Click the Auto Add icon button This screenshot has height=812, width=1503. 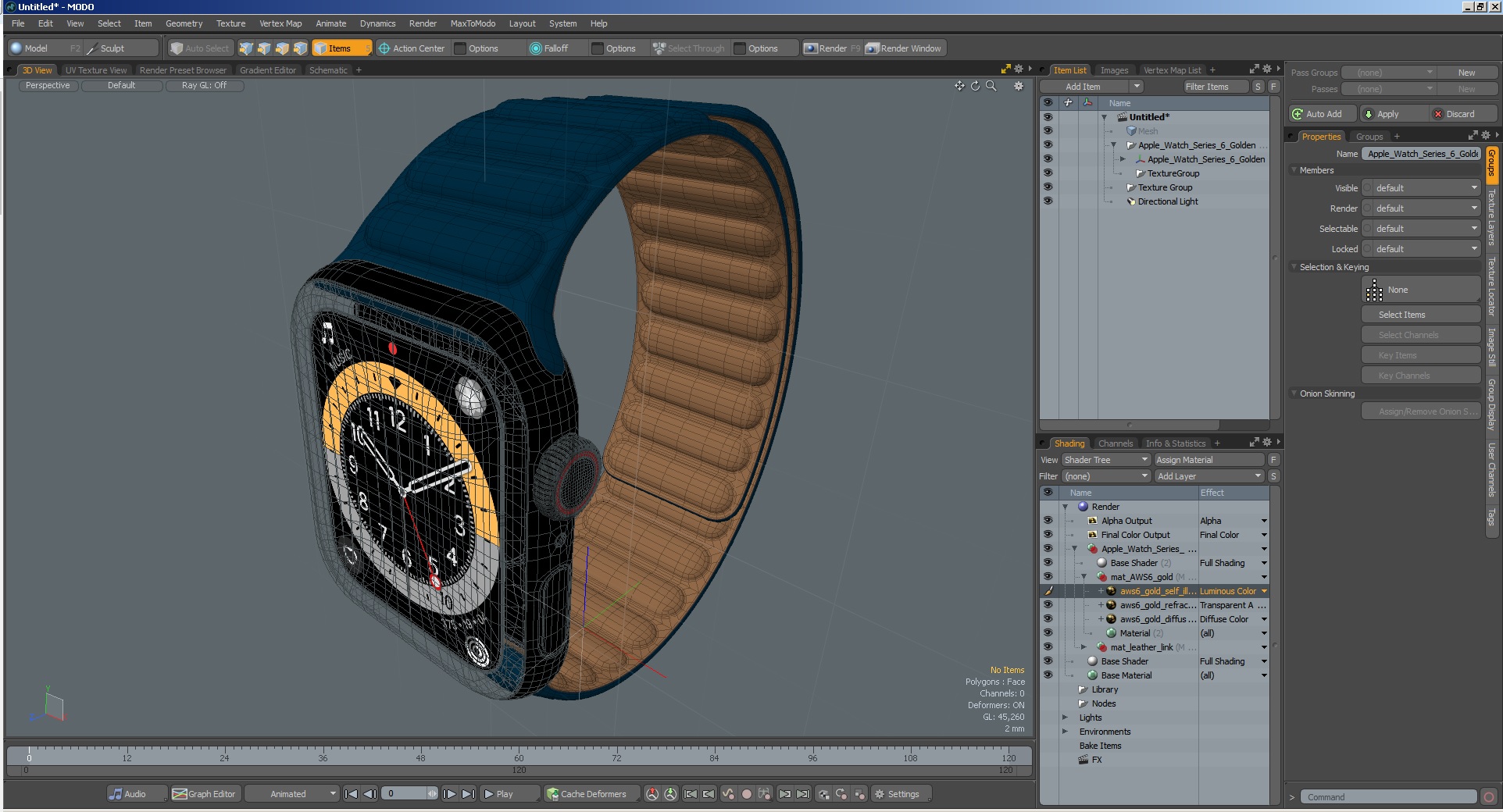click(x=1323, y=114)
